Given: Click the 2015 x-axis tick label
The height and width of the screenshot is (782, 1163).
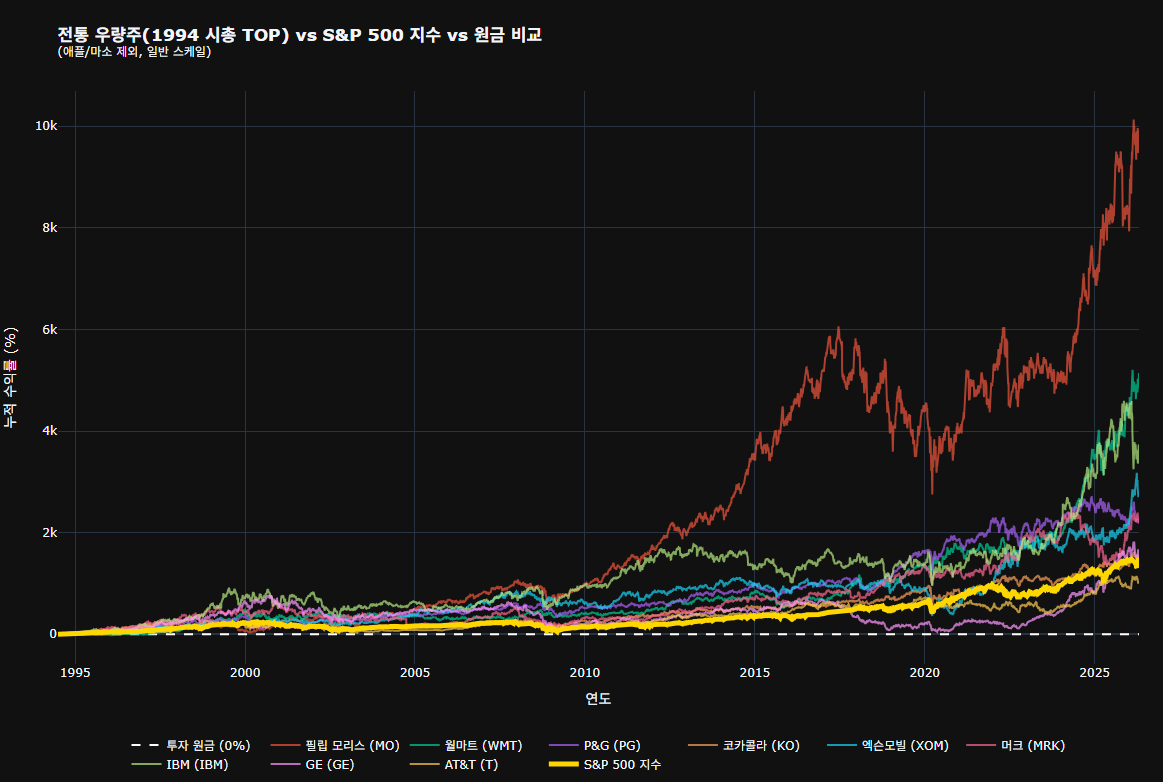Looking at the screenshot, I should click(x=754, y=673).
